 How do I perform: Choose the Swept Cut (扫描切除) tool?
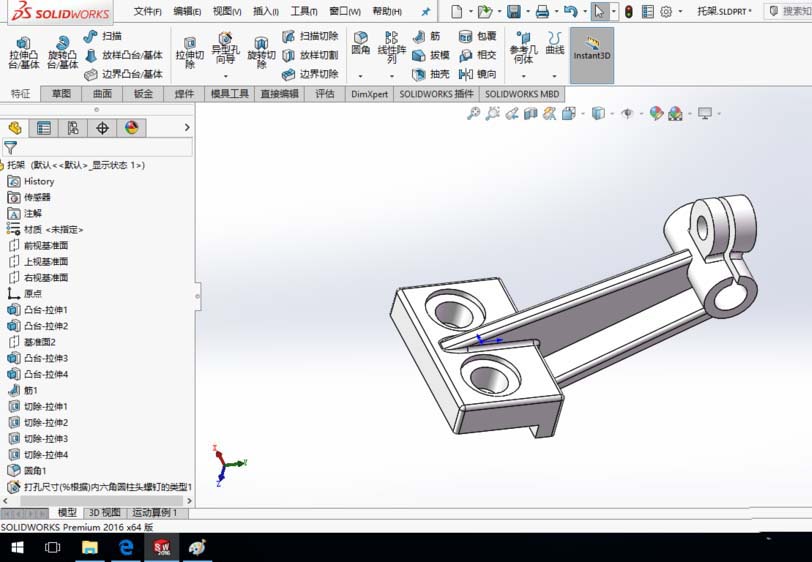(x=310, y=36)
